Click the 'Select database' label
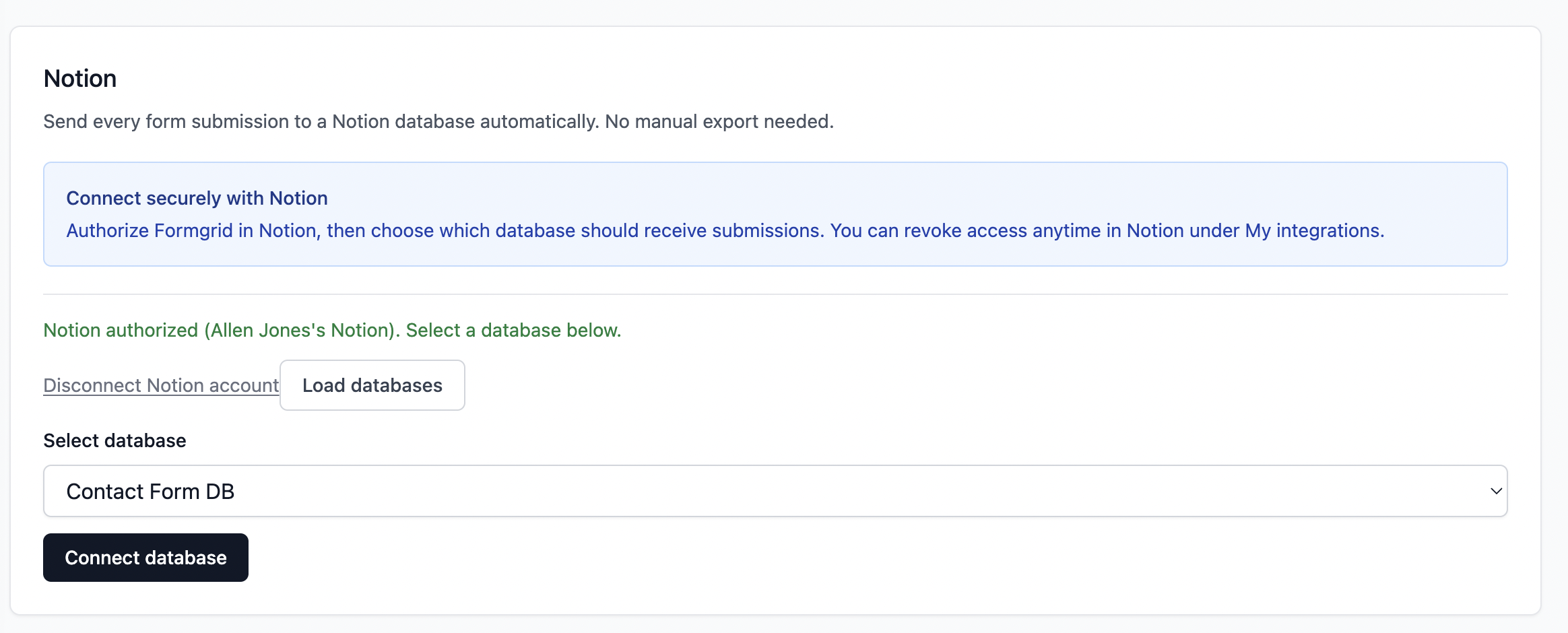Viewport: 1568px width, 633px height. (x=115, y=440)
